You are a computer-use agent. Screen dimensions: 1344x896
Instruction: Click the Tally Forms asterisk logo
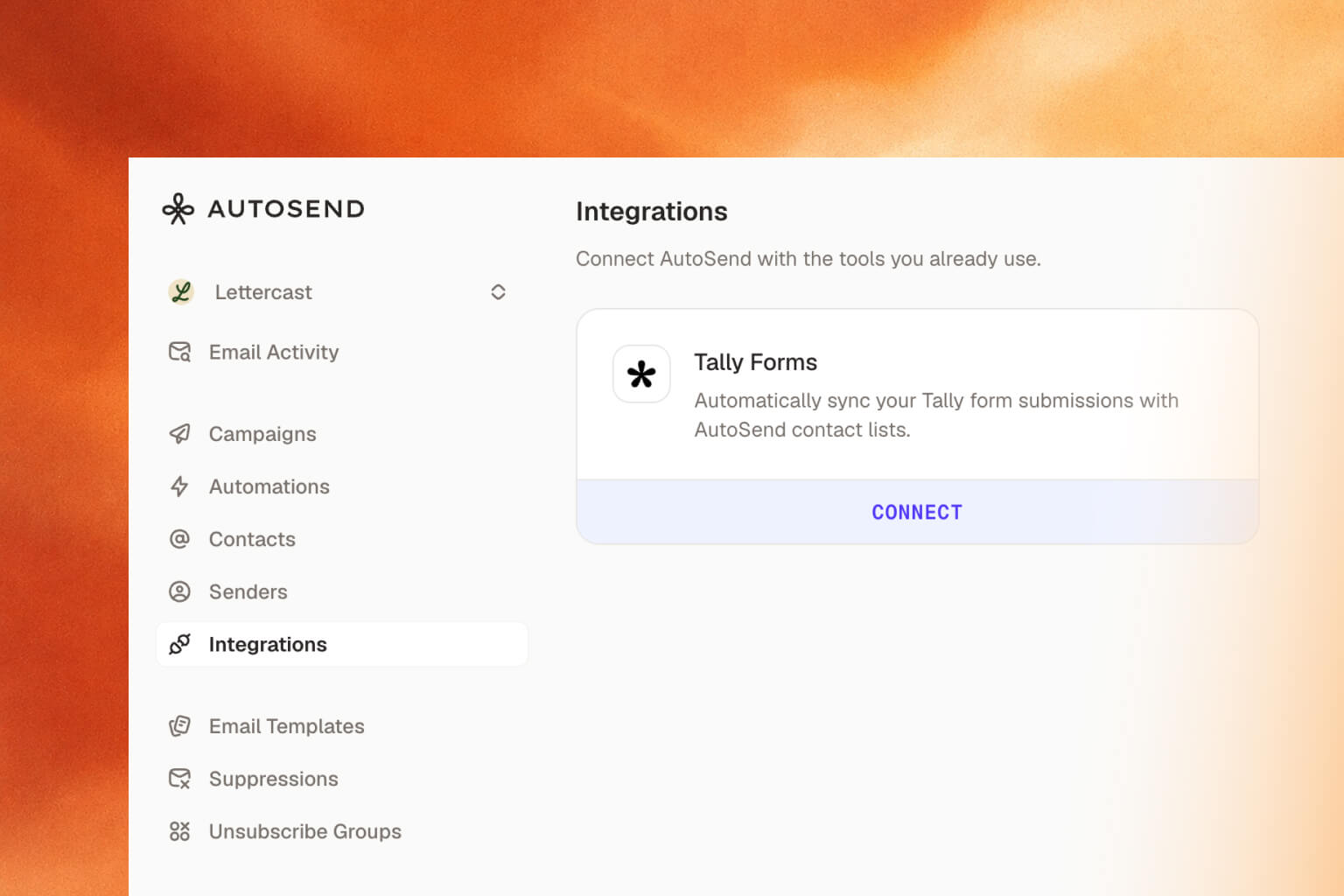(641, 374)
